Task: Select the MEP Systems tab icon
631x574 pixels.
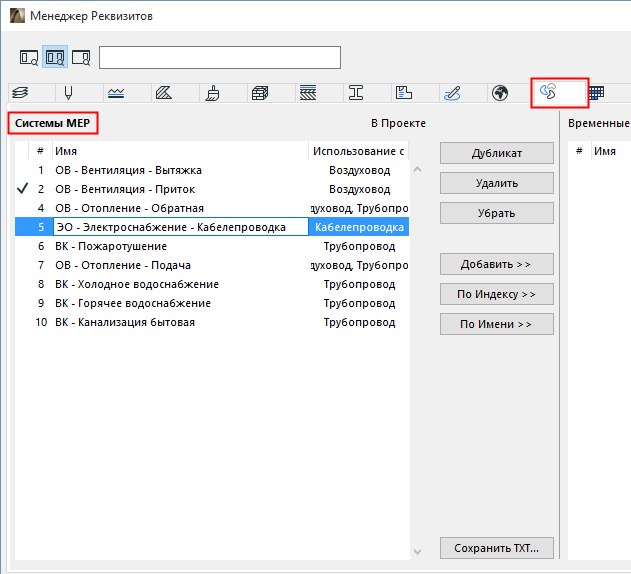Action: point(548,92)
